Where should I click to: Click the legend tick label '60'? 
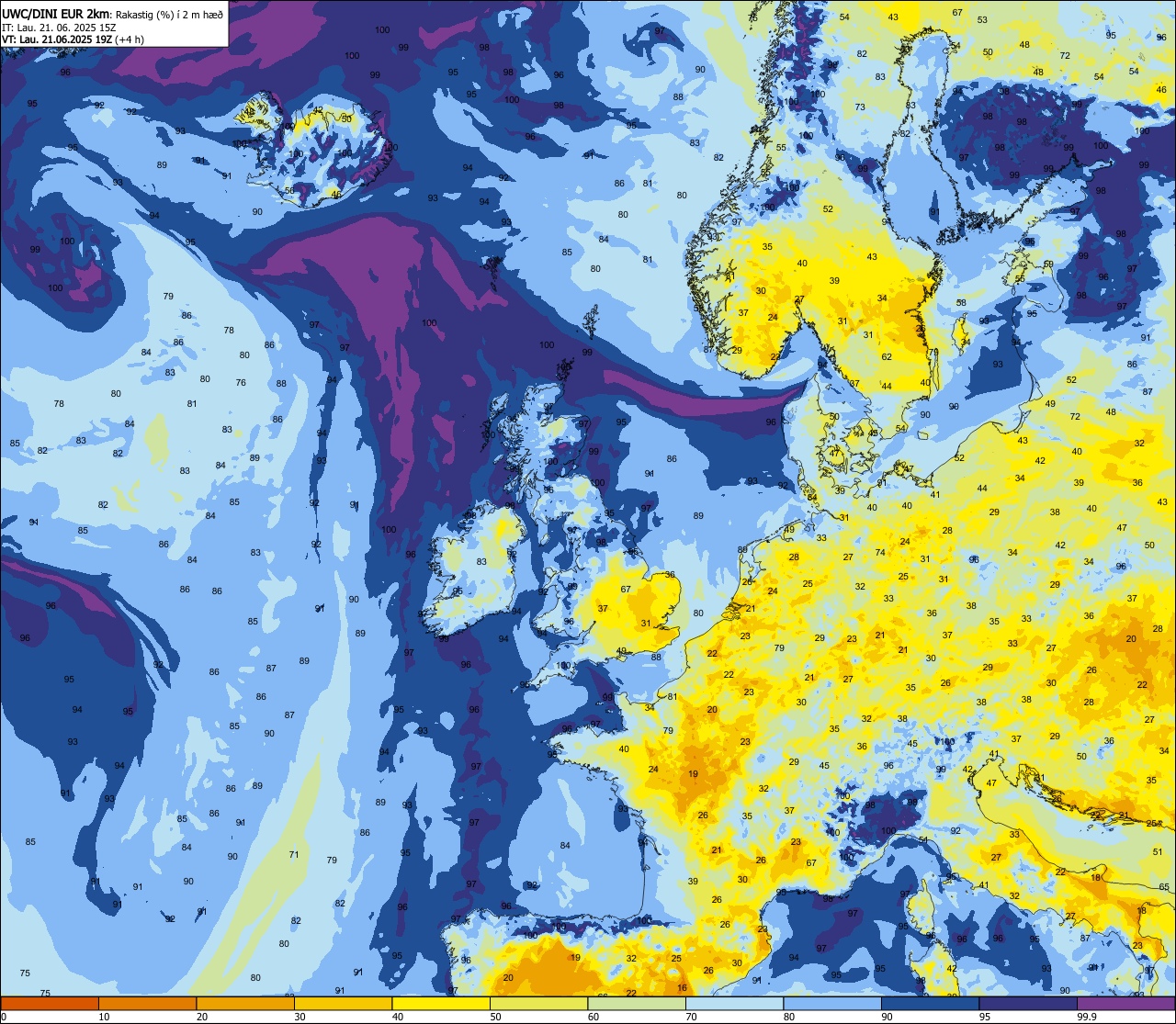(594, 1017)
